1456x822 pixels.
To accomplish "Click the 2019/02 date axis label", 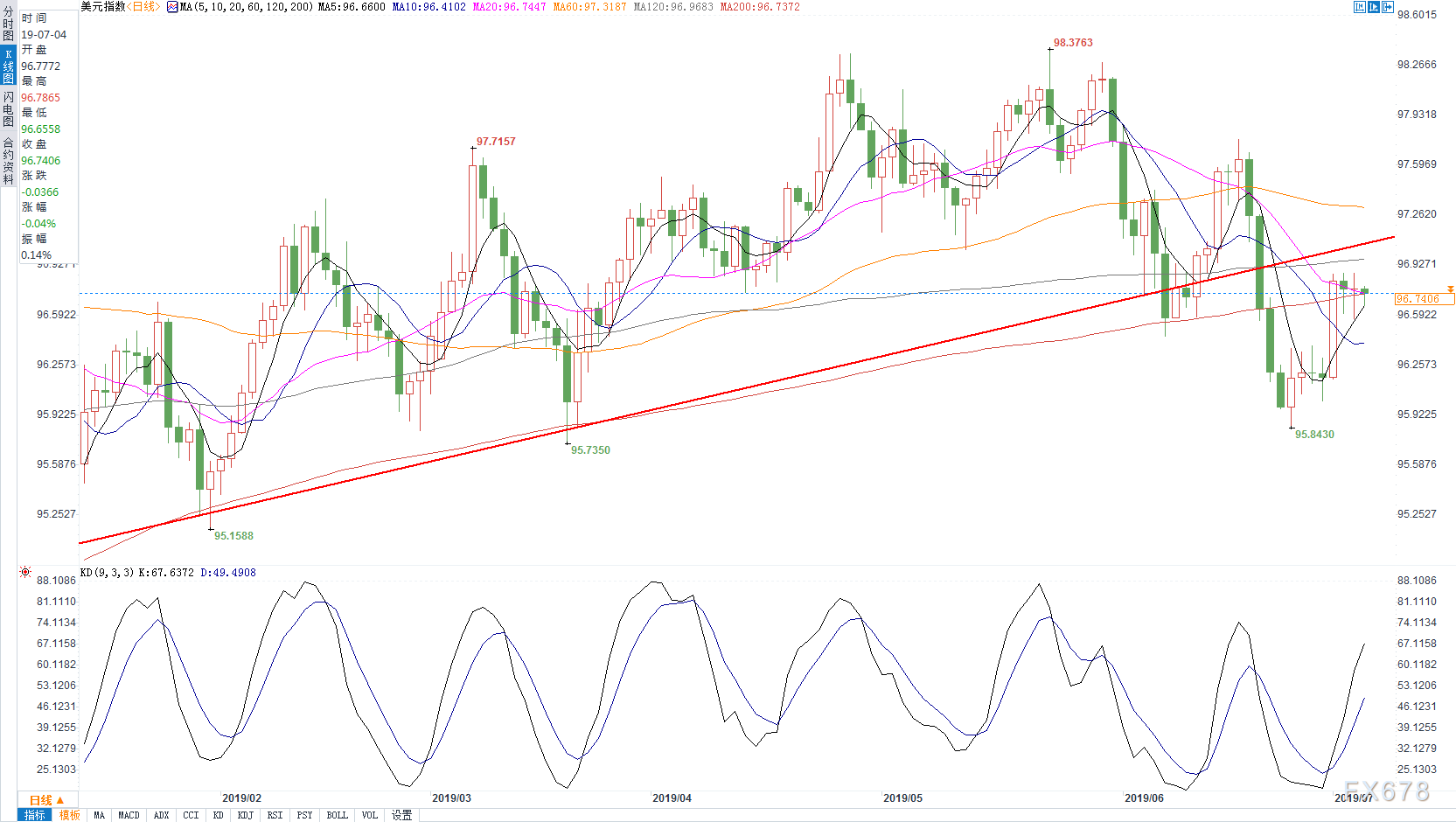I will (x=241, y=798).
